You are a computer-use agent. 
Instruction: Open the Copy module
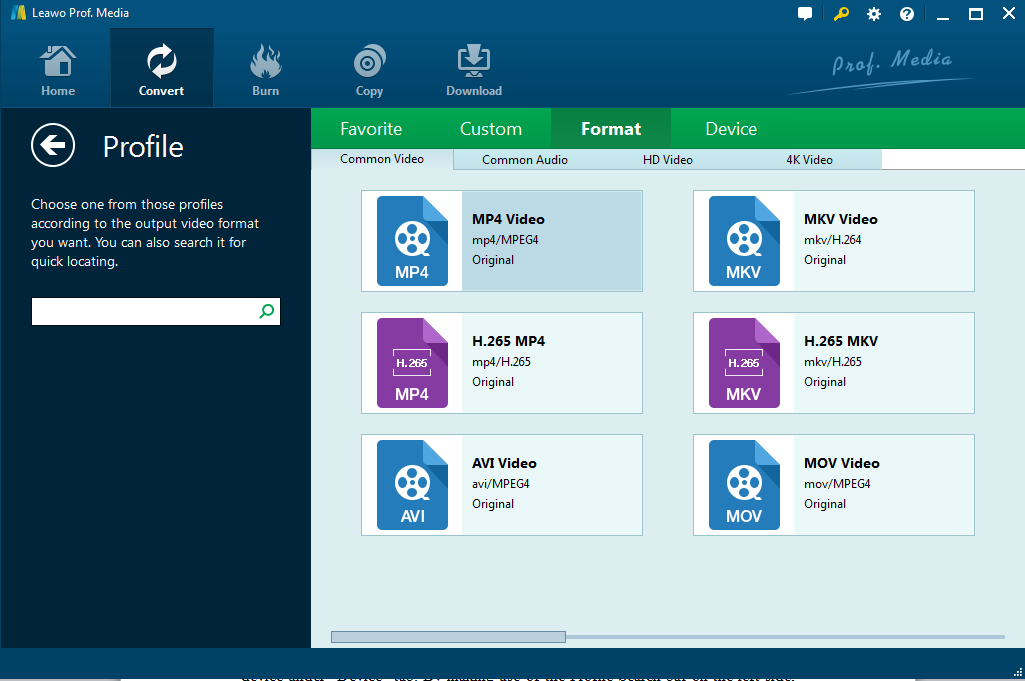click(369, 70)
